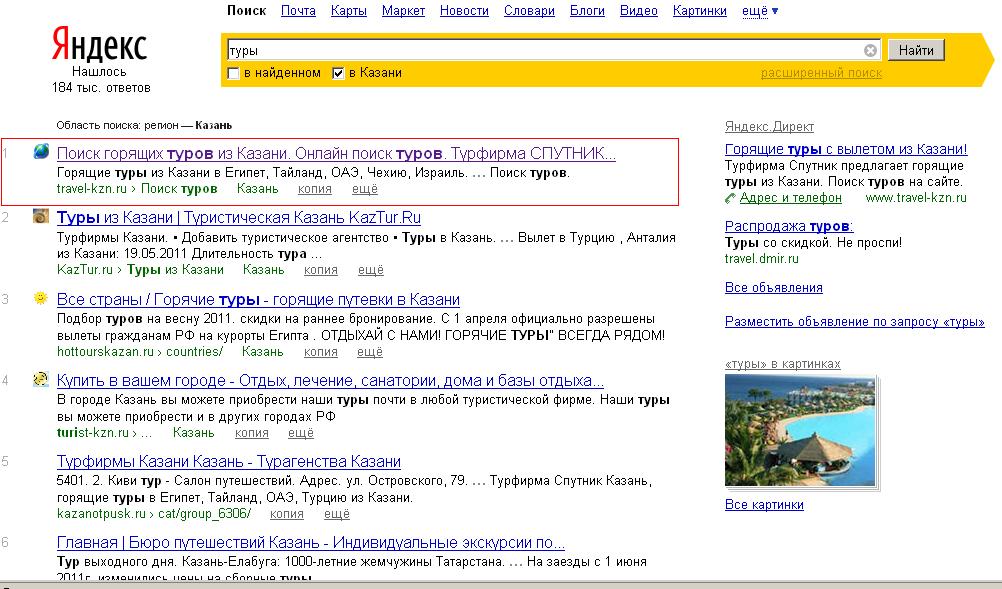Click the sun favicon of hottourskazan result

pos(40,299)
